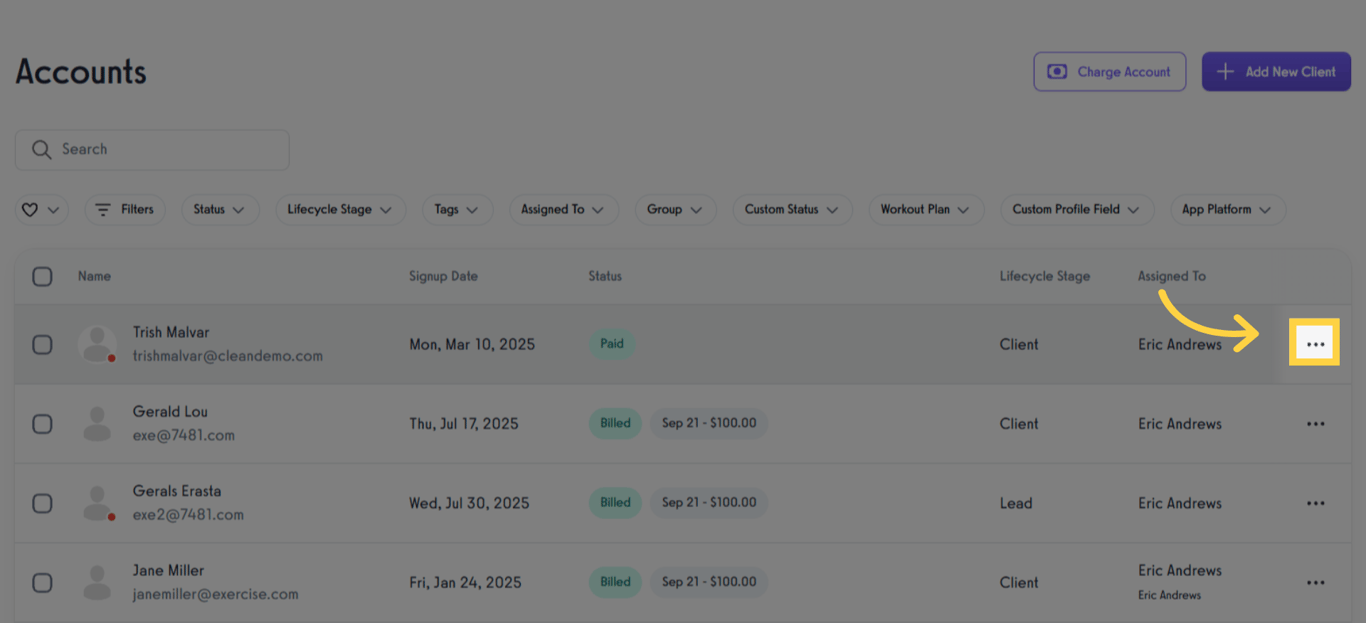The image size is (1366, 623).
Task: Click the magnifying glass search icon
Action: 41,148
